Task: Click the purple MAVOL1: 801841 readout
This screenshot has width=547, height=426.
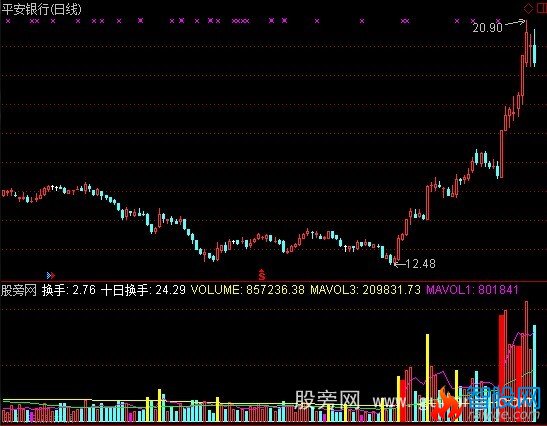Action: coord(472,290)
